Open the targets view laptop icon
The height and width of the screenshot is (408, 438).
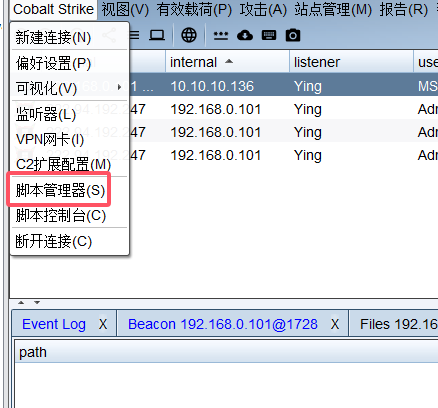[x=157, y=35]
